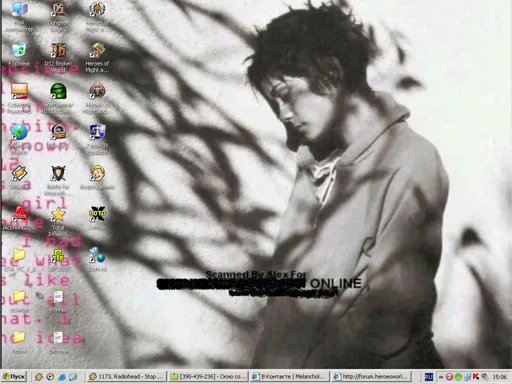Expand hidden tray icons arrow

click(441, 377)
